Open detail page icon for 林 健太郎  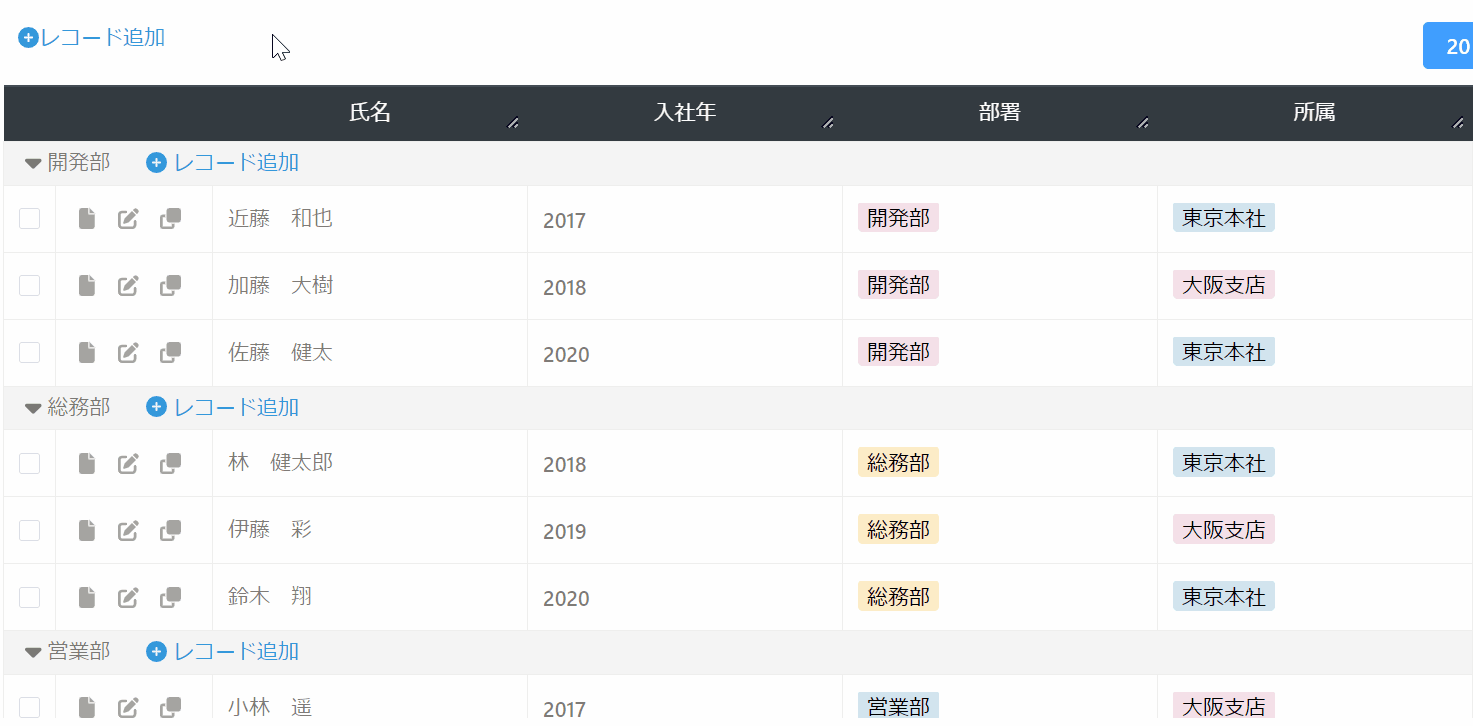pyautogui.click(x=87, y=463)
